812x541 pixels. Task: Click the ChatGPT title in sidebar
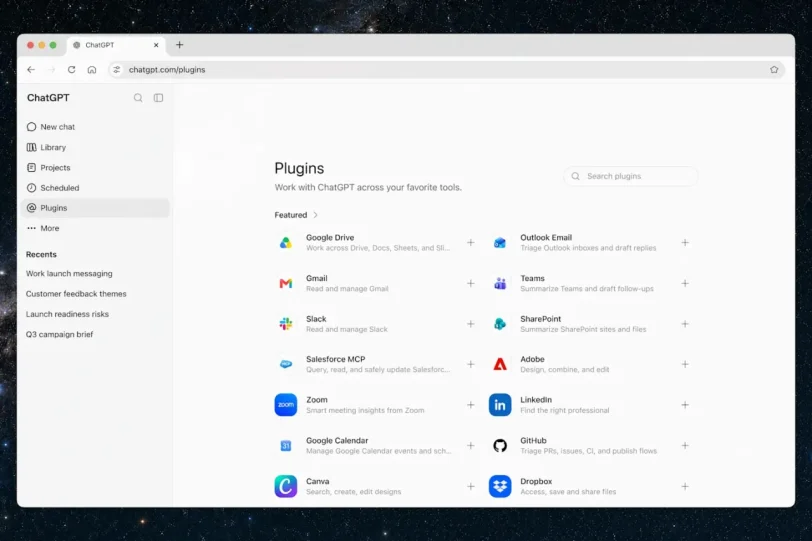pos(48,98)
